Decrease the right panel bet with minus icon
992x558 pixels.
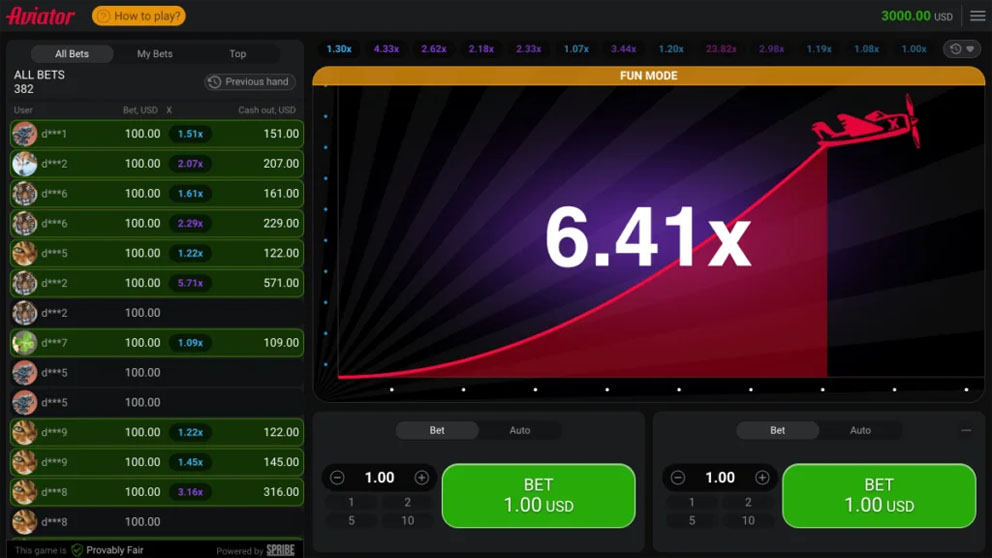678,478
